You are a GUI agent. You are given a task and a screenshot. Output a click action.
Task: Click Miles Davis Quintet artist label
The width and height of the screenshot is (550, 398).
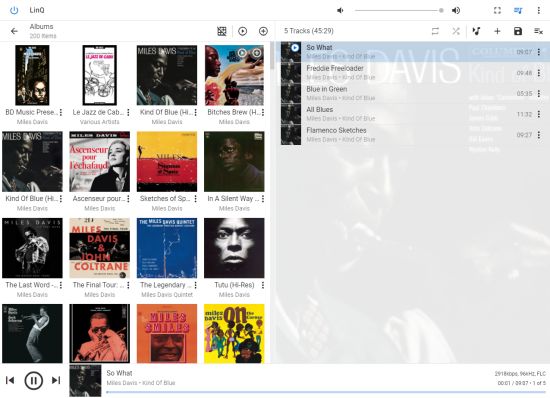(167, 295)
